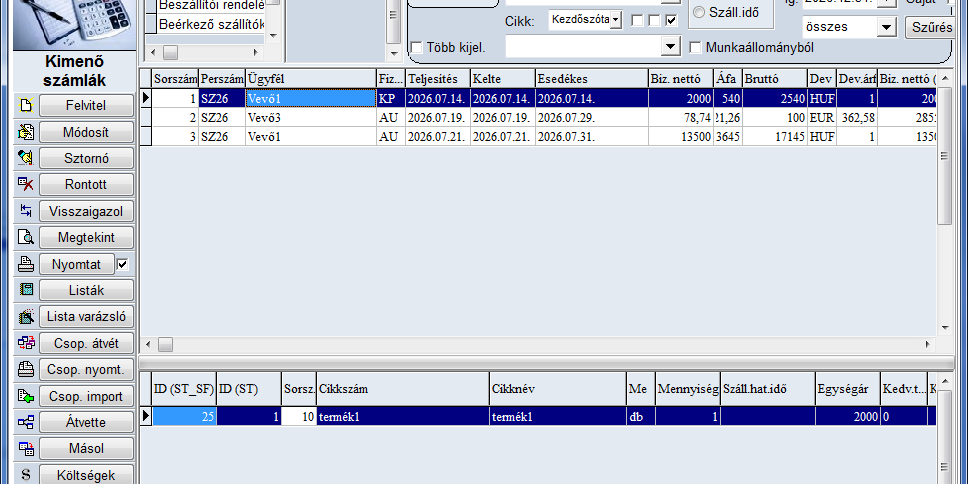
Task: Click the Cikknév column header in the lower grid
Action: point(557,389)
